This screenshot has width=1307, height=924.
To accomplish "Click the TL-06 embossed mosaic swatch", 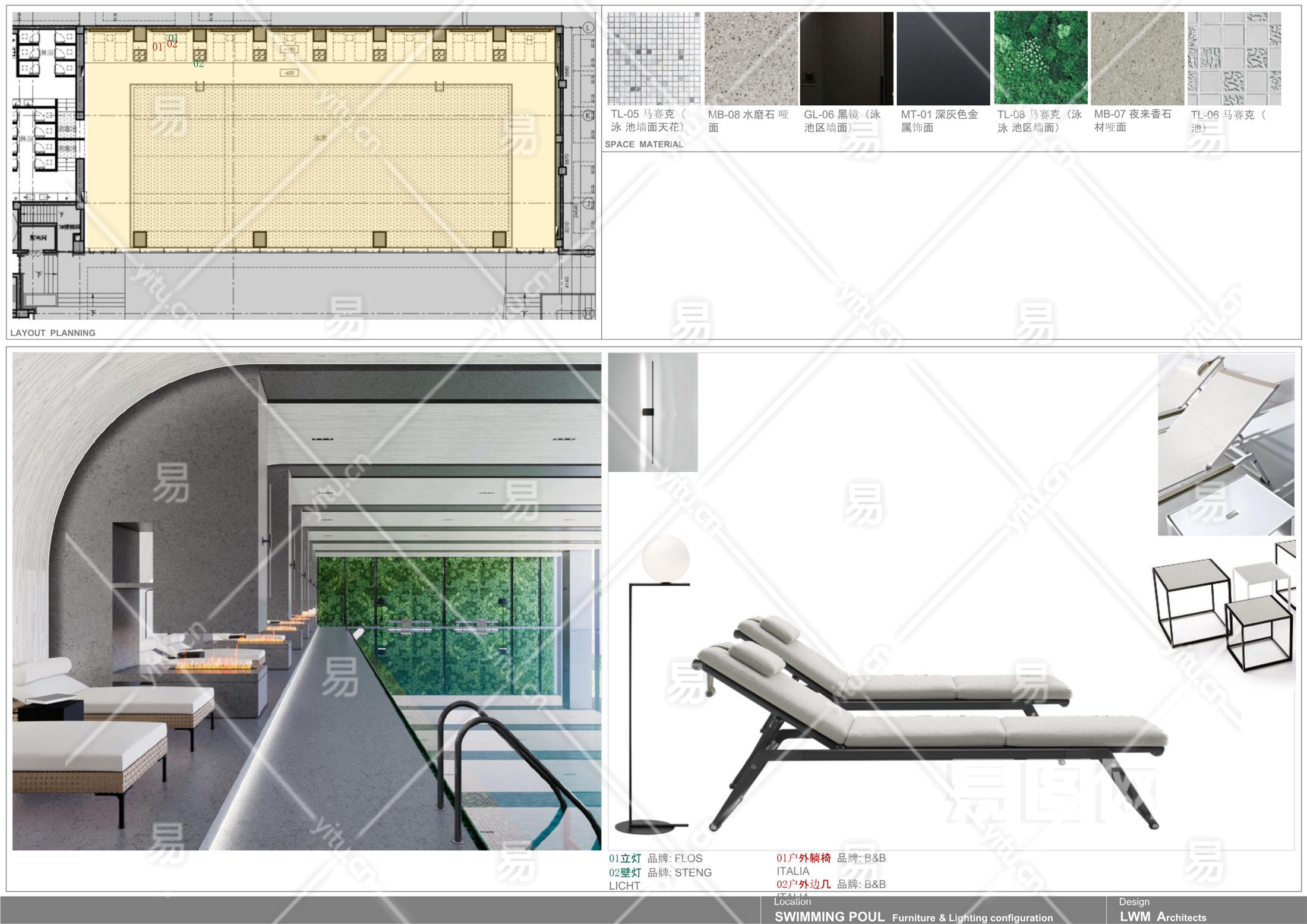I will point(1234,58).
